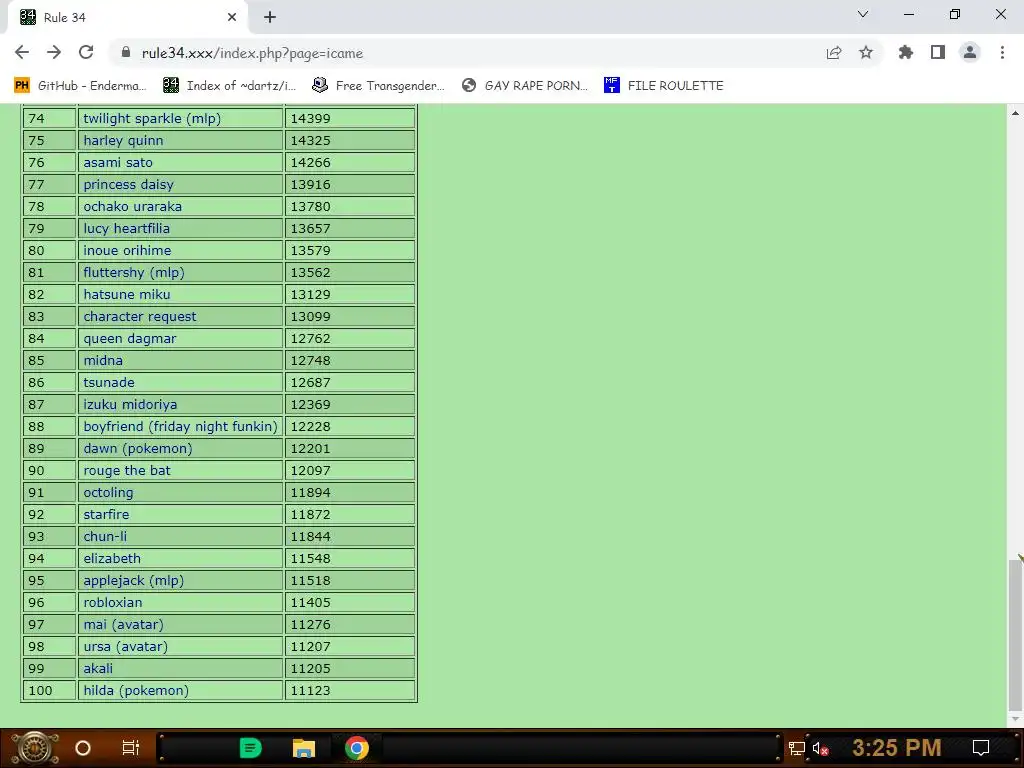Image resolution: width=1024 pixels, height=768 pixels.
Task: Open the 'tsunade' link
Action: (108, 382)
